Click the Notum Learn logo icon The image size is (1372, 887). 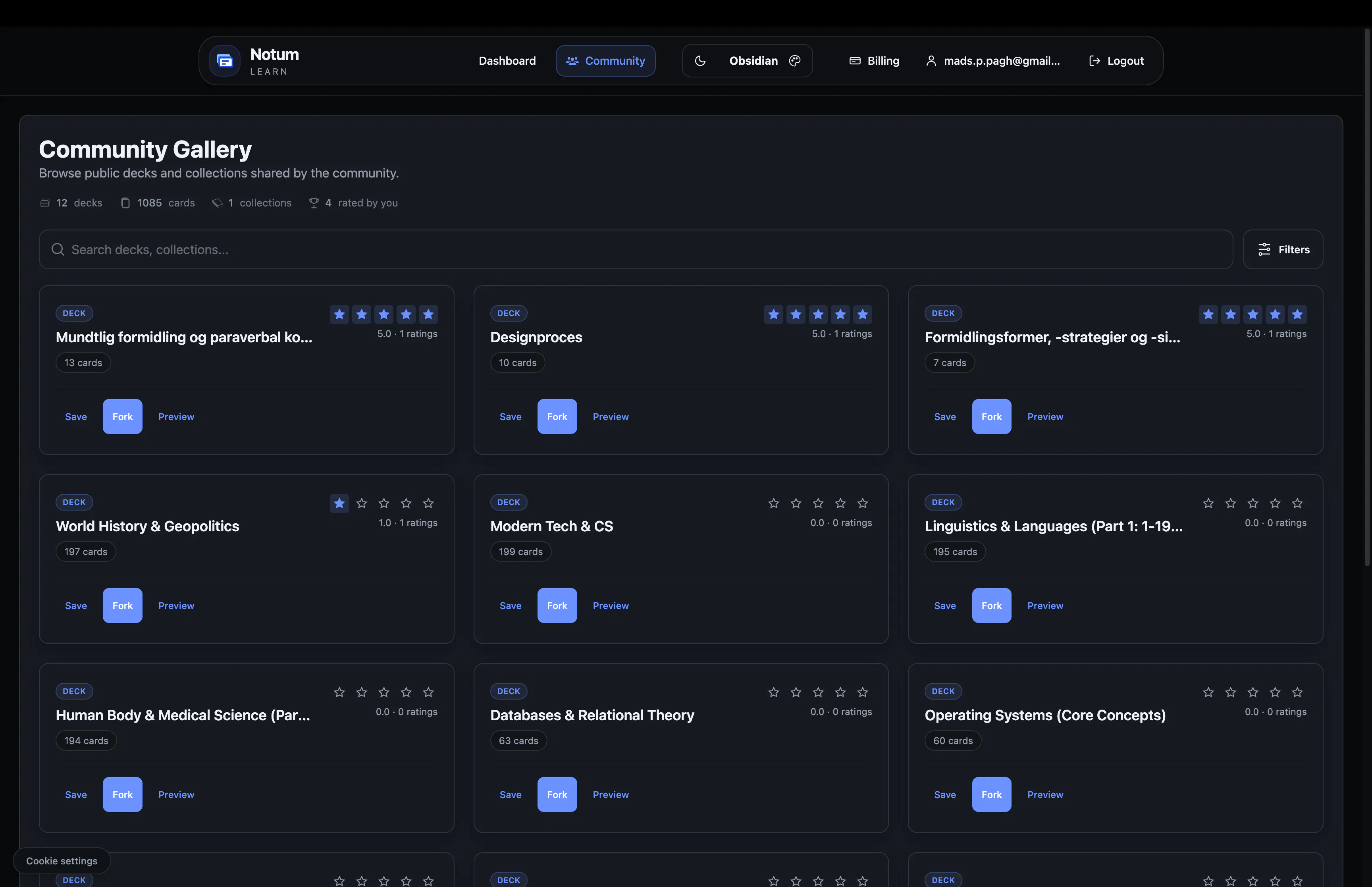225,60
